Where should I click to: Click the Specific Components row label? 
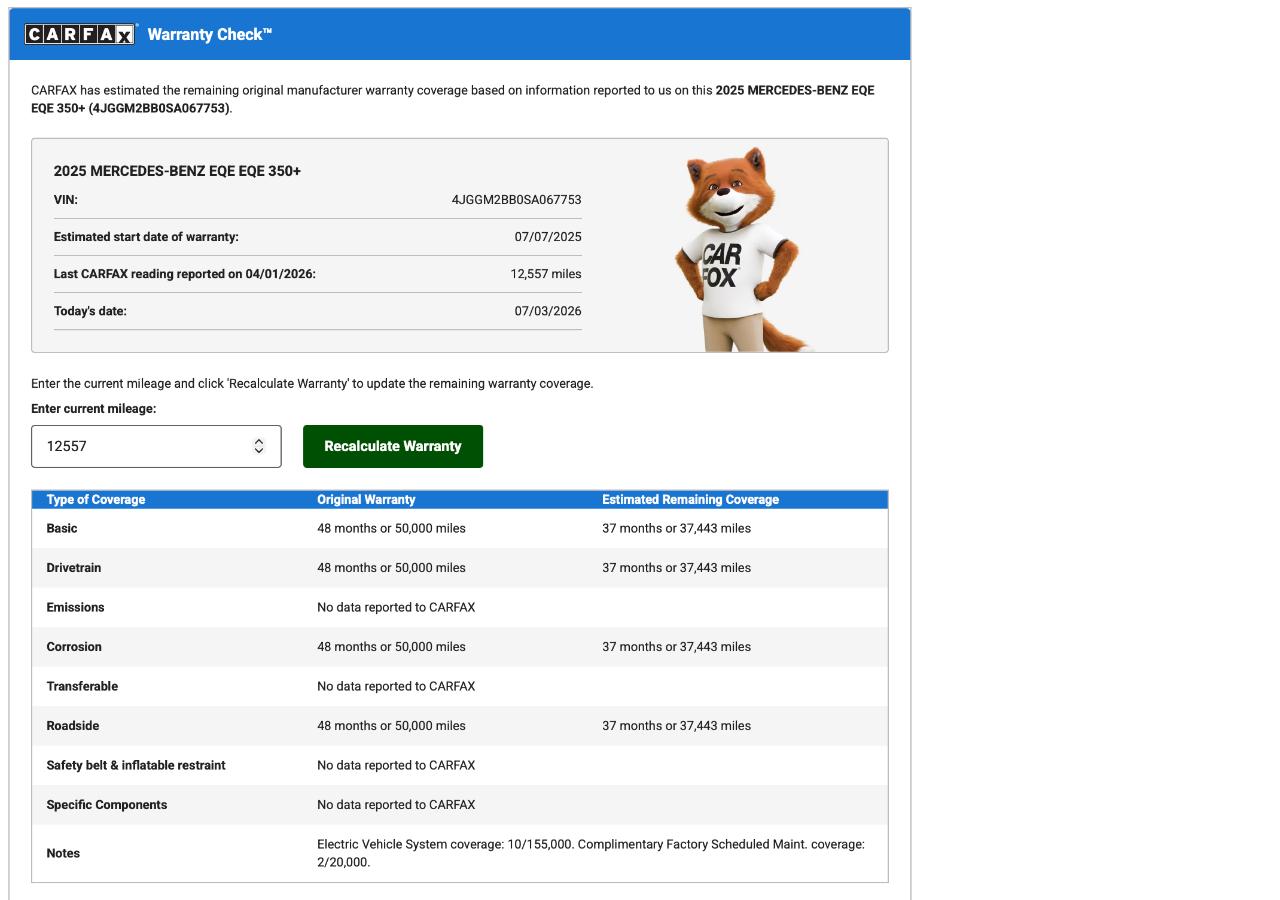pos(107,805)
